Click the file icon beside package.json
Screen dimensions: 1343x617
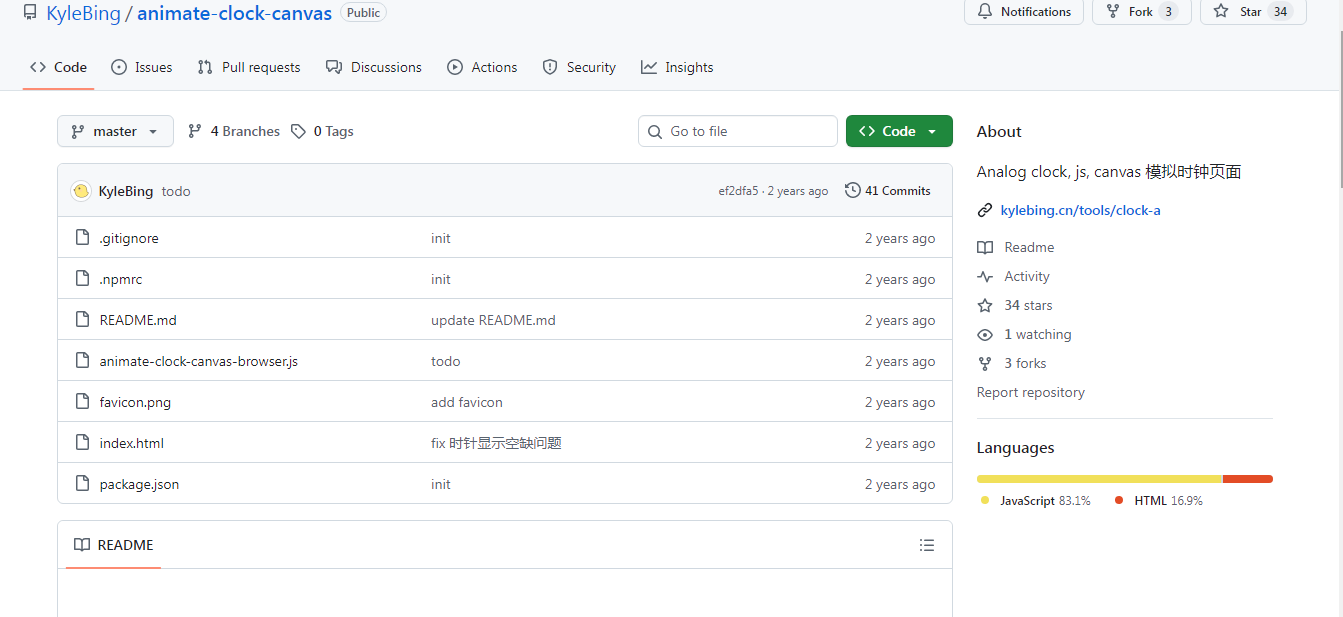(x=82, y=484)
